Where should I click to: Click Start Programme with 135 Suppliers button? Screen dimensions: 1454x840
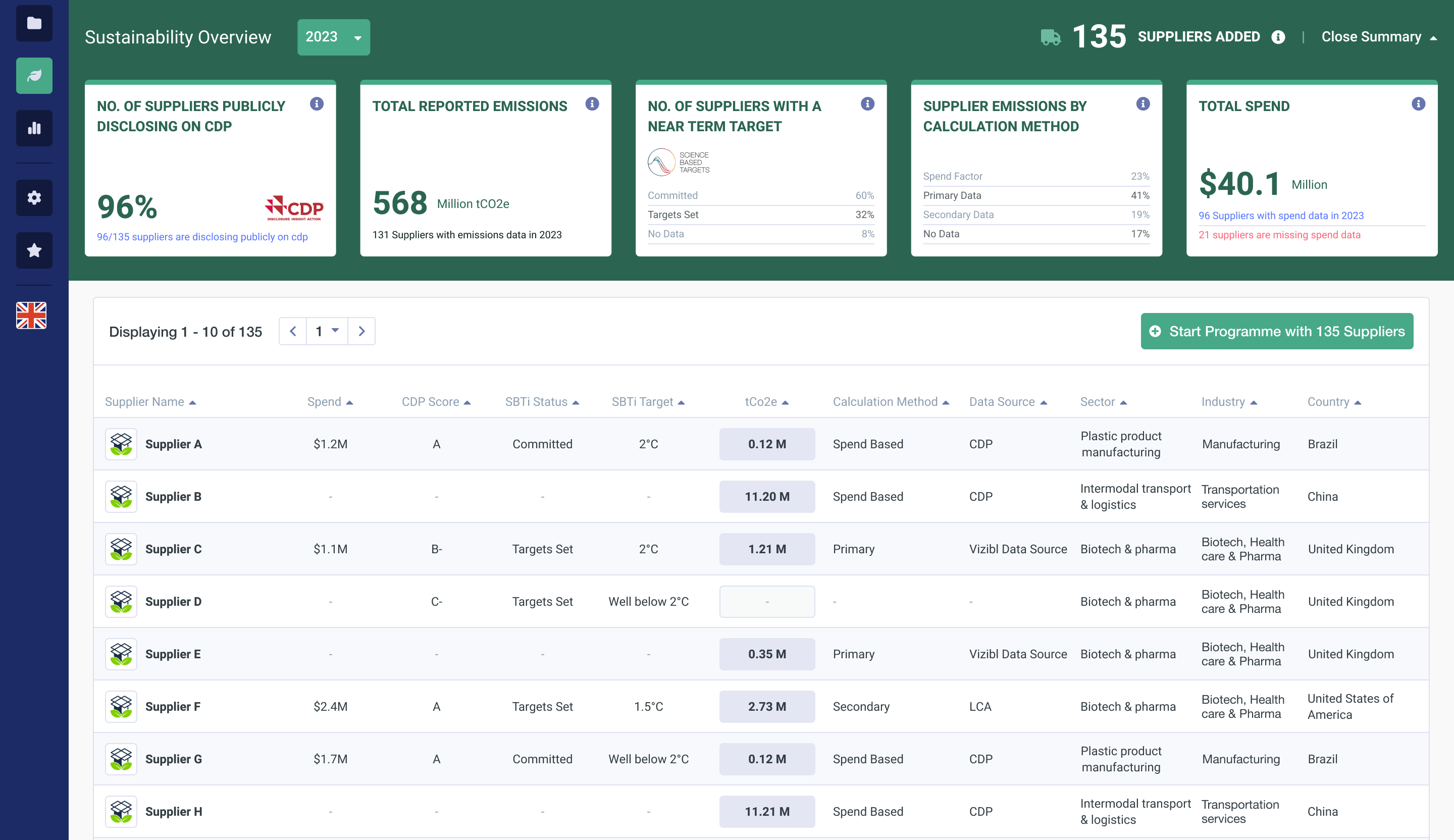[x=1276, y=331]
